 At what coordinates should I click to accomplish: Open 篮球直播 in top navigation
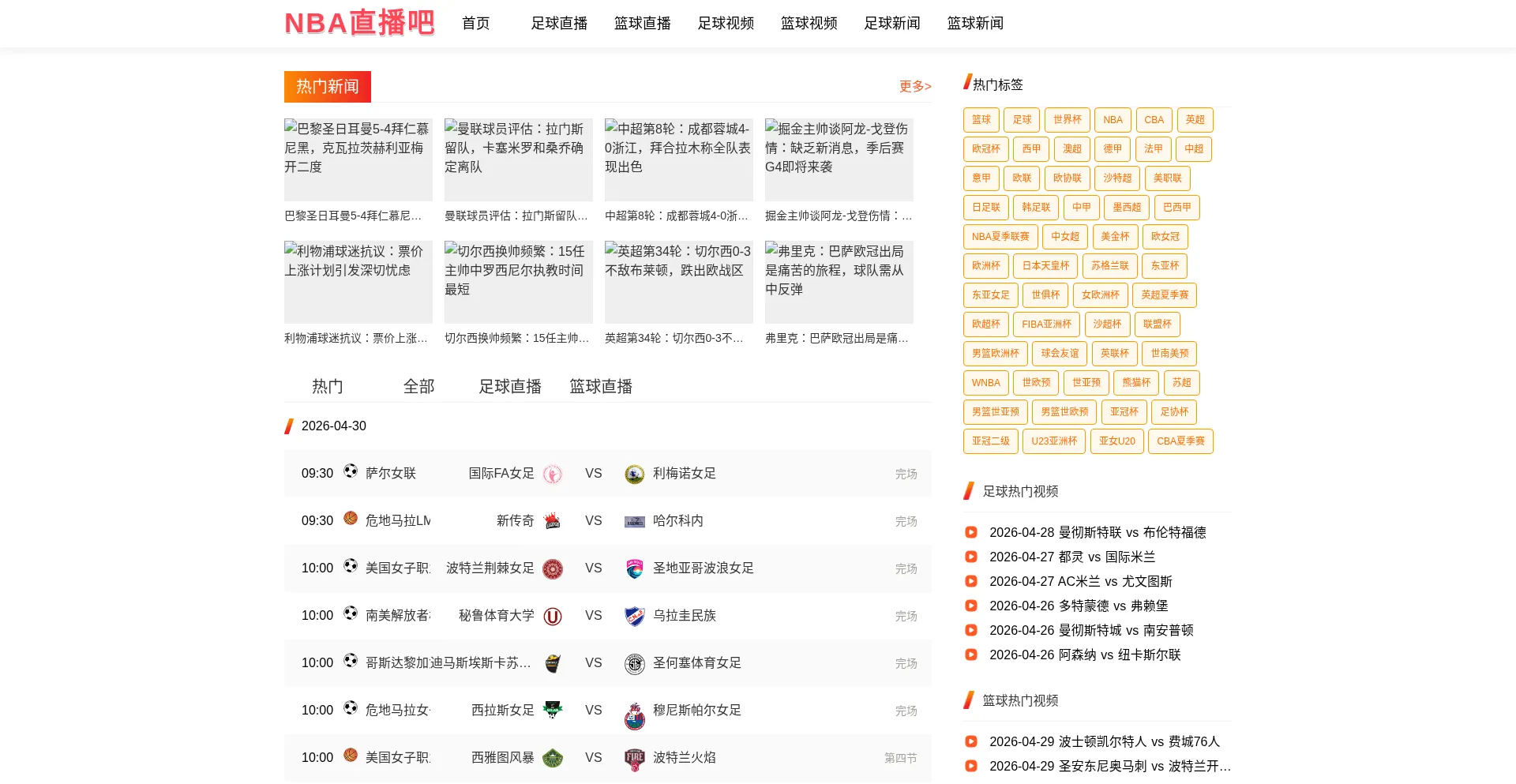[x=643, y=23]
